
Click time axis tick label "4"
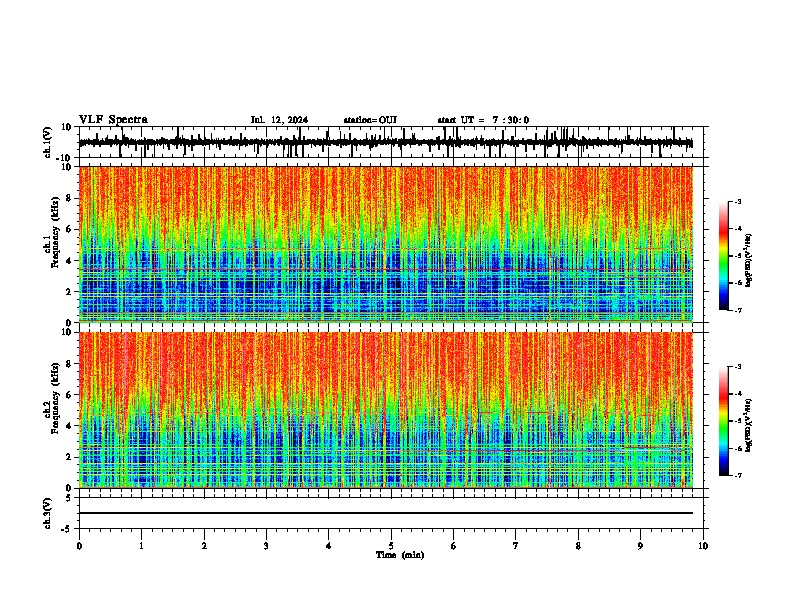click(x=329, y=546)
